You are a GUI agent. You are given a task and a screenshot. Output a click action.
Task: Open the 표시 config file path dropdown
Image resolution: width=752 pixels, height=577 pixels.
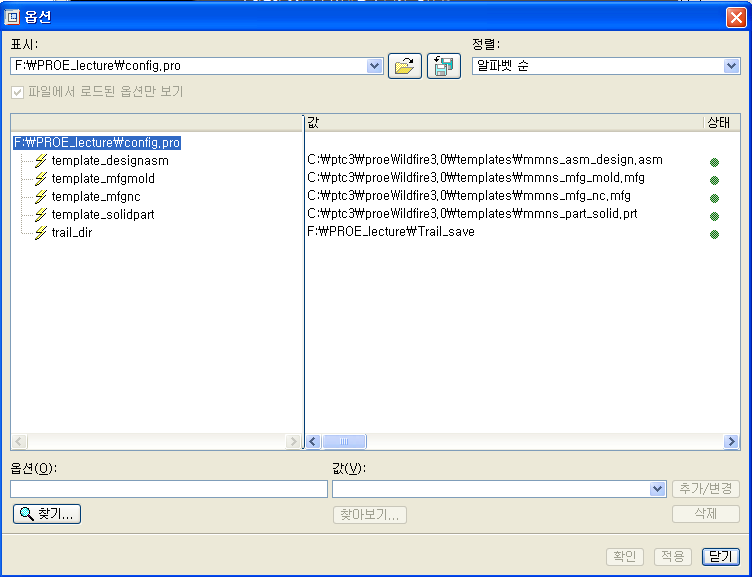tap(375, 66)
